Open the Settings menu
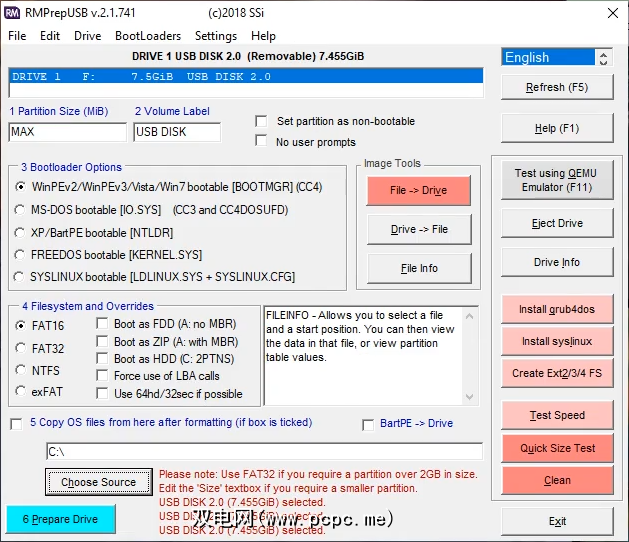 216,36
